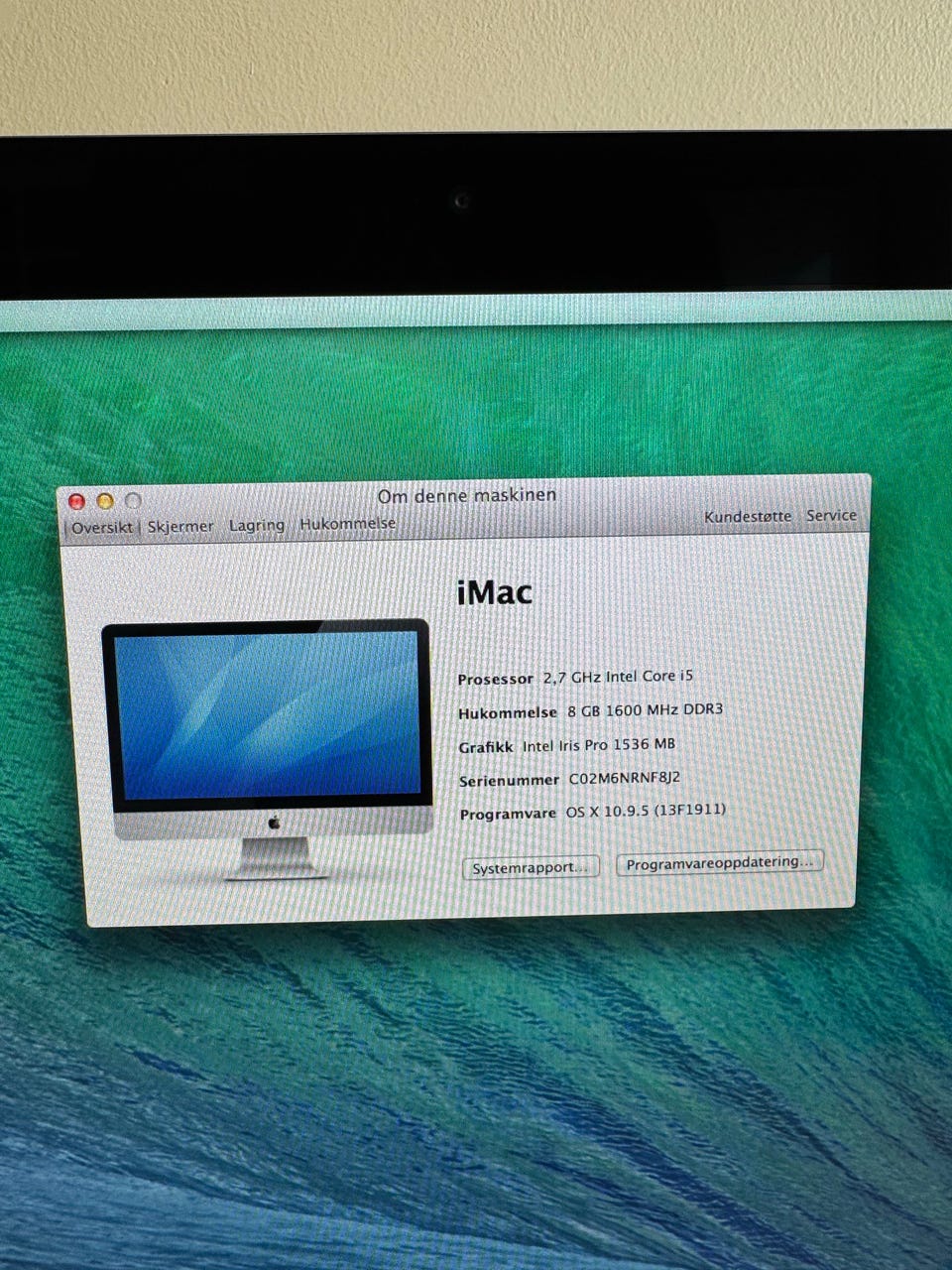Click the 2,7 GHz Intel Core i5 text
The image size is (952, 1270).
click(x=618, y=677)
